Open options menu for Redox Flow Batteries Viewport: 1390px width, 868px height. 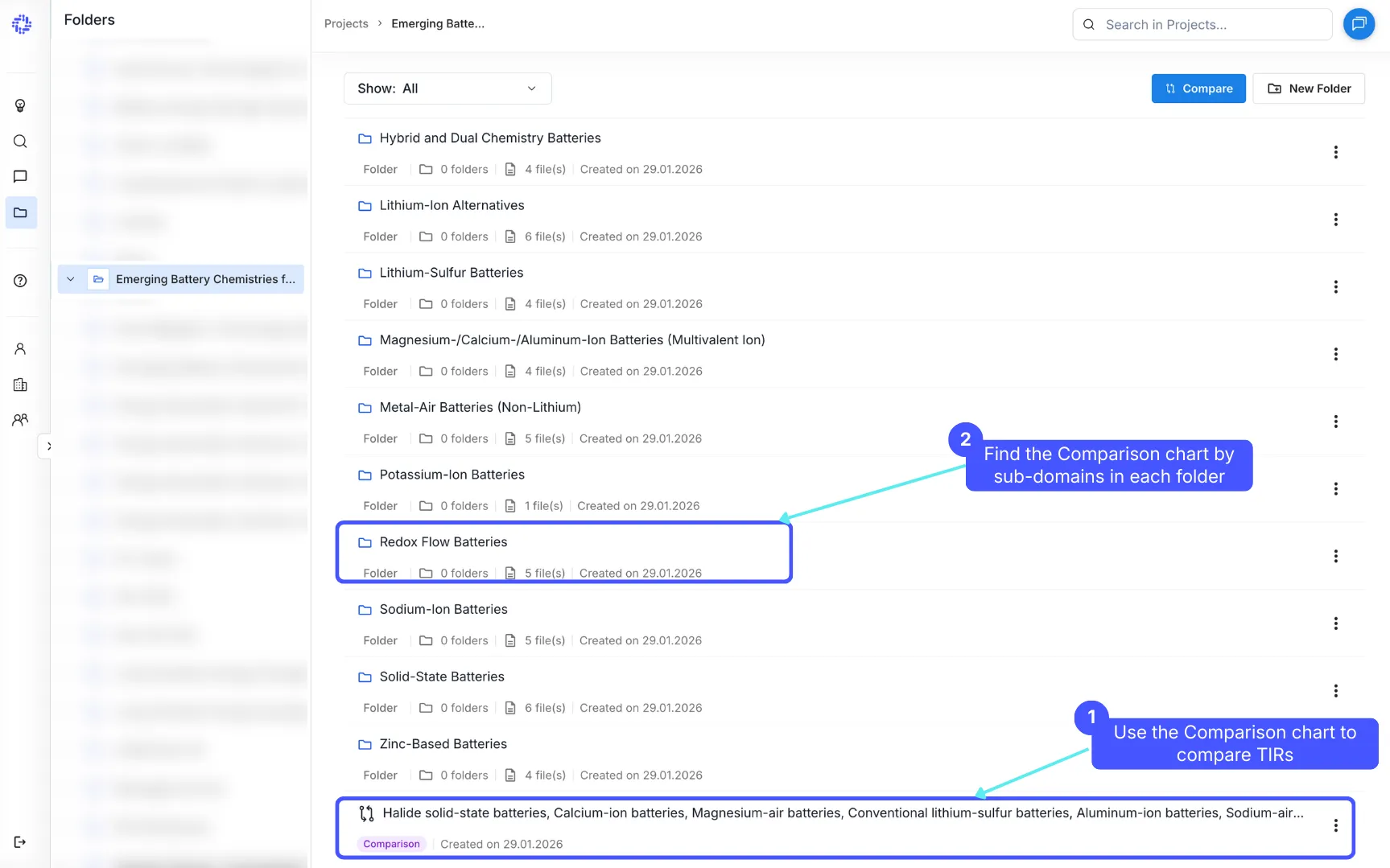click(x=1336, y=557)
